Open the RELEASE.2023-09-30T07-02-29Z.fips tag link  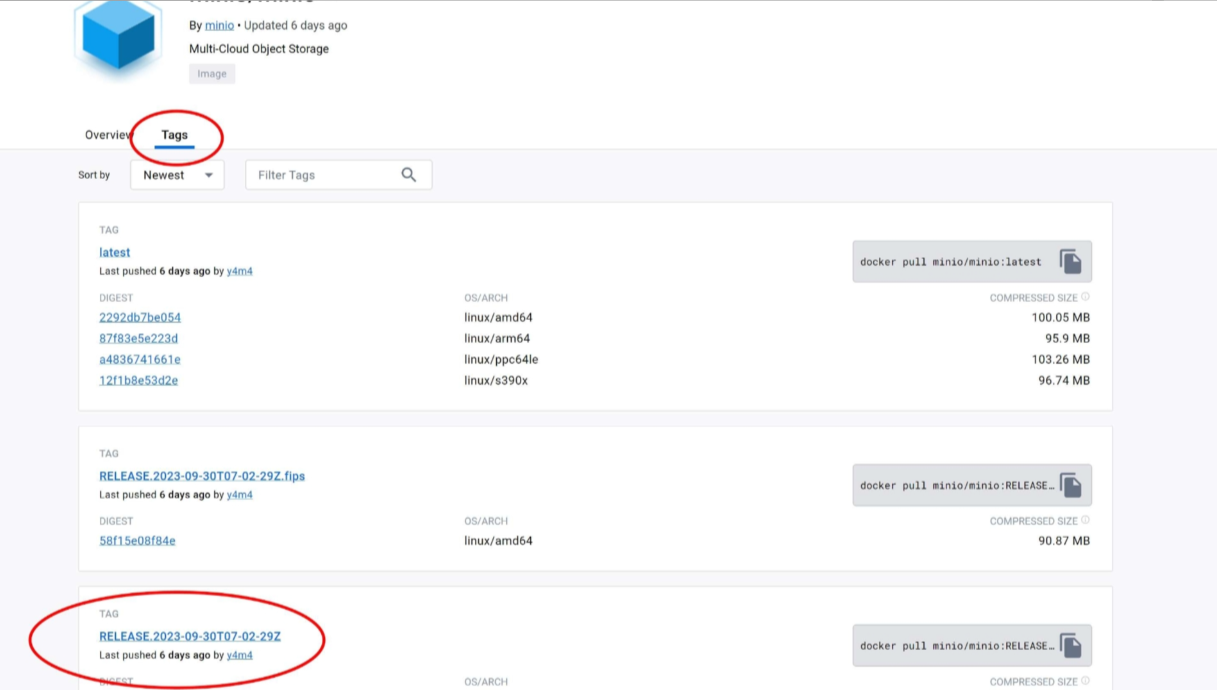click(x=202, y=476)
